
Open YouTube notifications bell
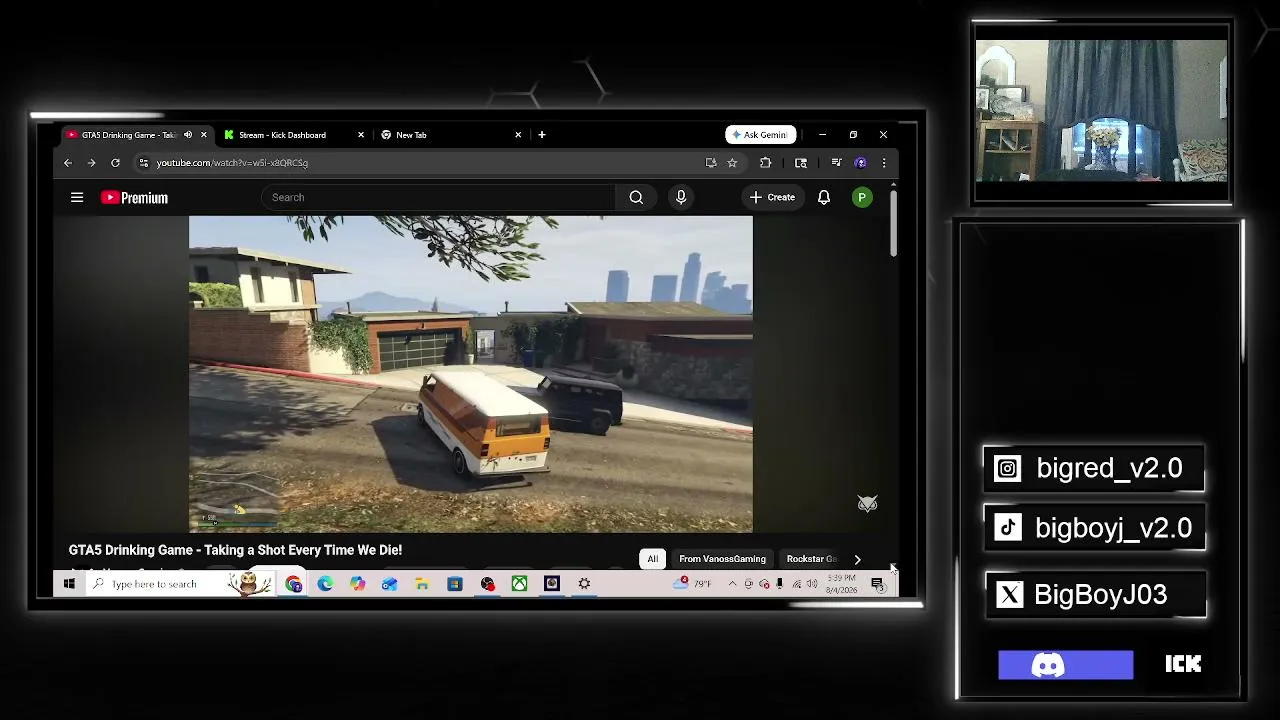coord(824,197)
